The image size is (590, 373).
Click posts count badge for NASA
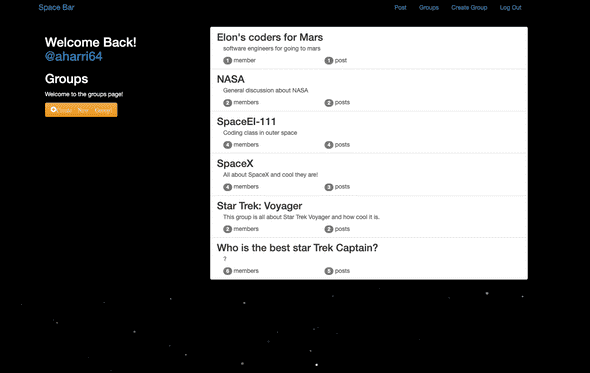329,103
